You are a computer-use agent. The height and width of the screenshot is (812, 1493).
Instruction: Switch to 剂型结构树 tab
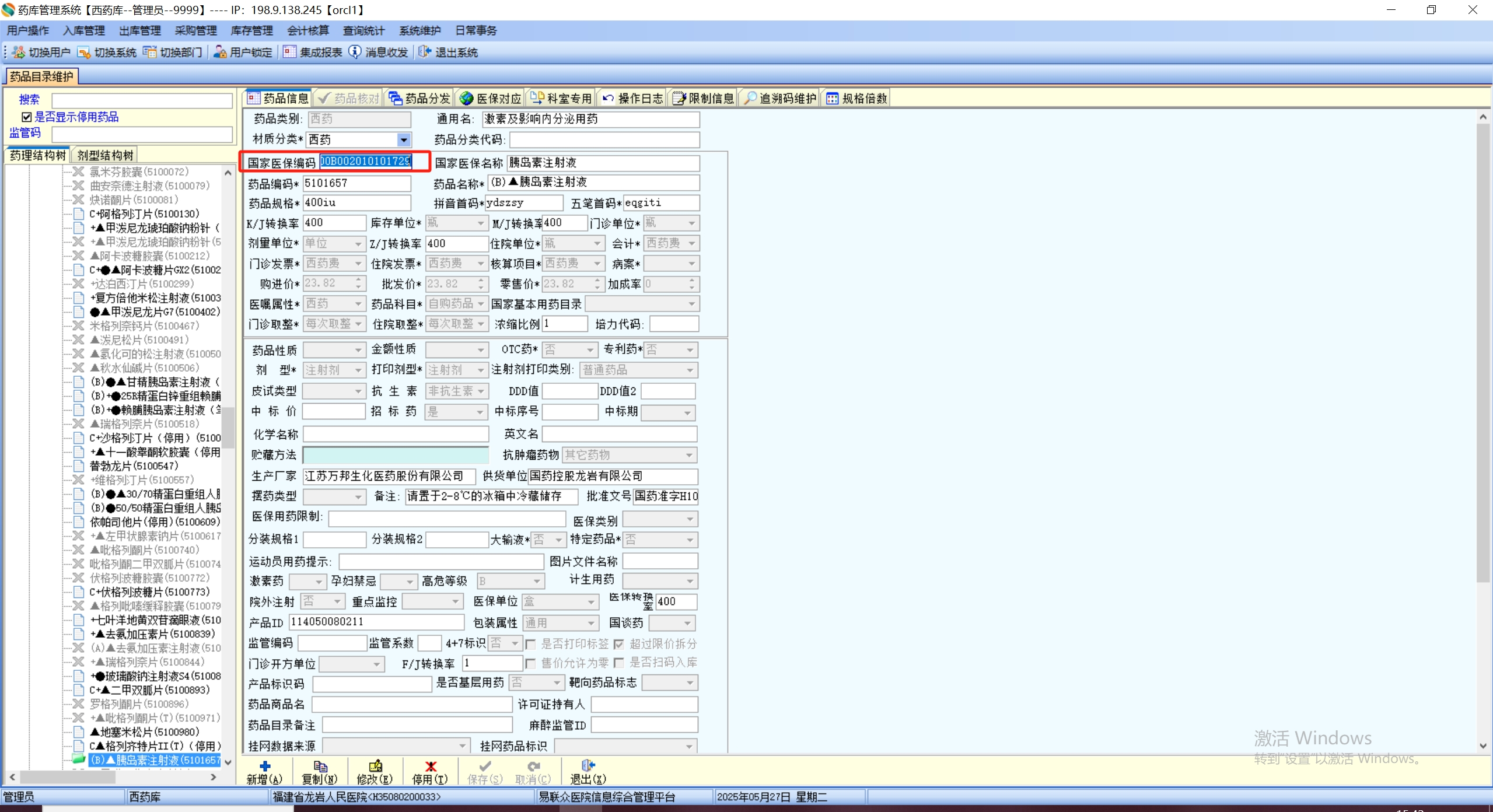(x=105, y=155)
